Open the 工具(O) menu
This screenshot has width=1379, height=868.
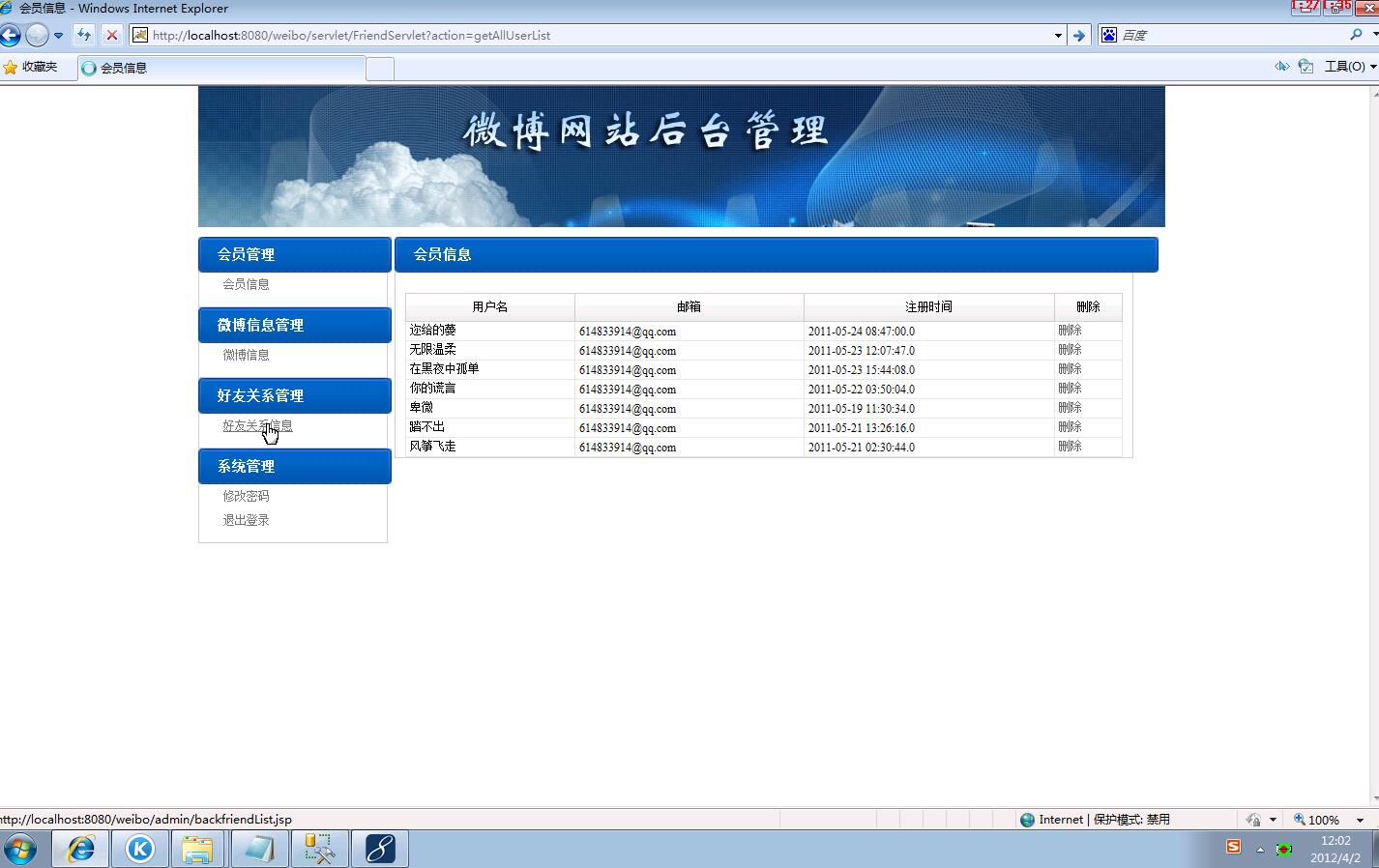pyautogui.click(x=1350, y=66)
